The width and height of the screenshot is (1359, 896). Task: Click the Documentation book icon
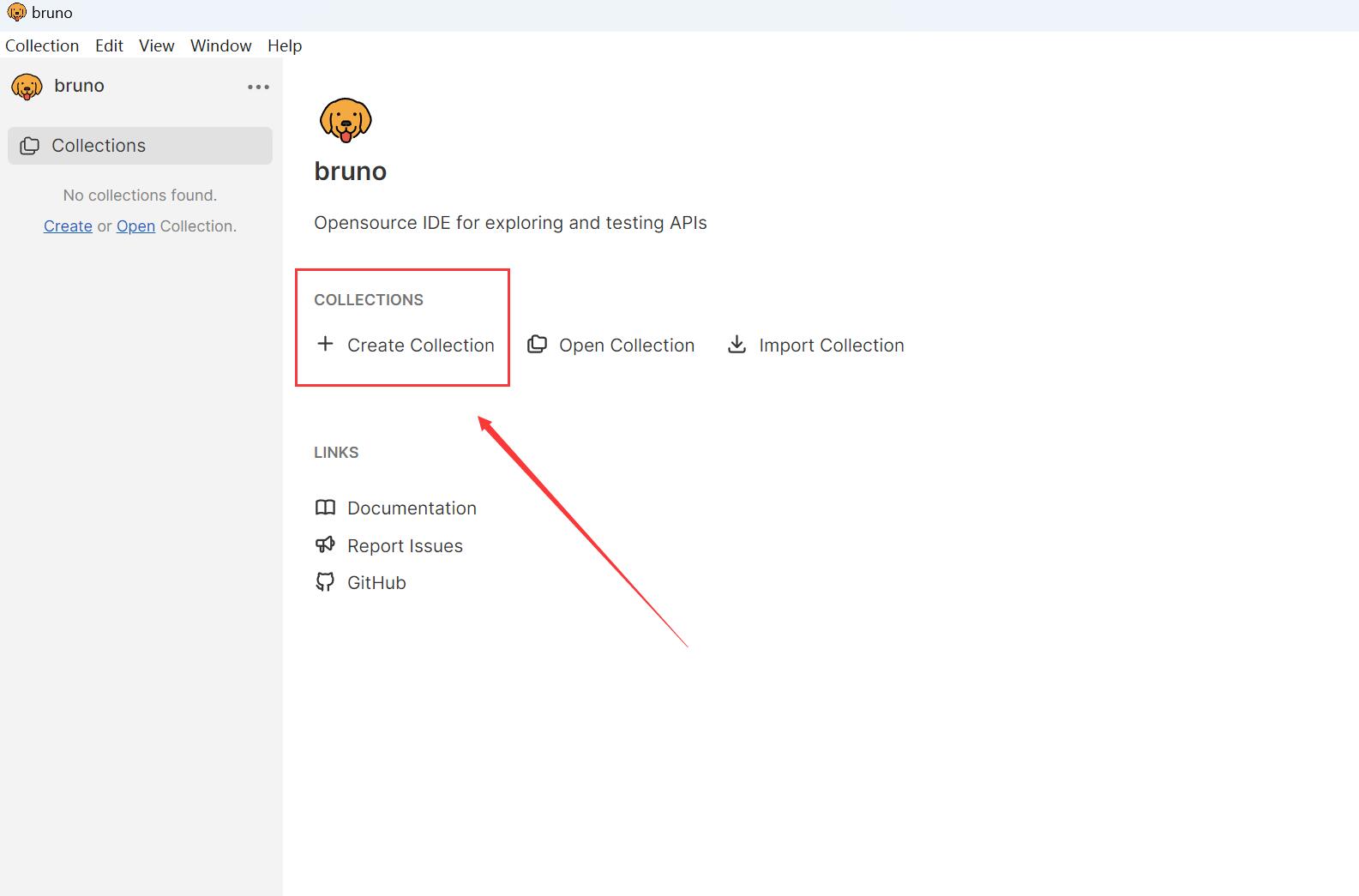tap(325, 508)
